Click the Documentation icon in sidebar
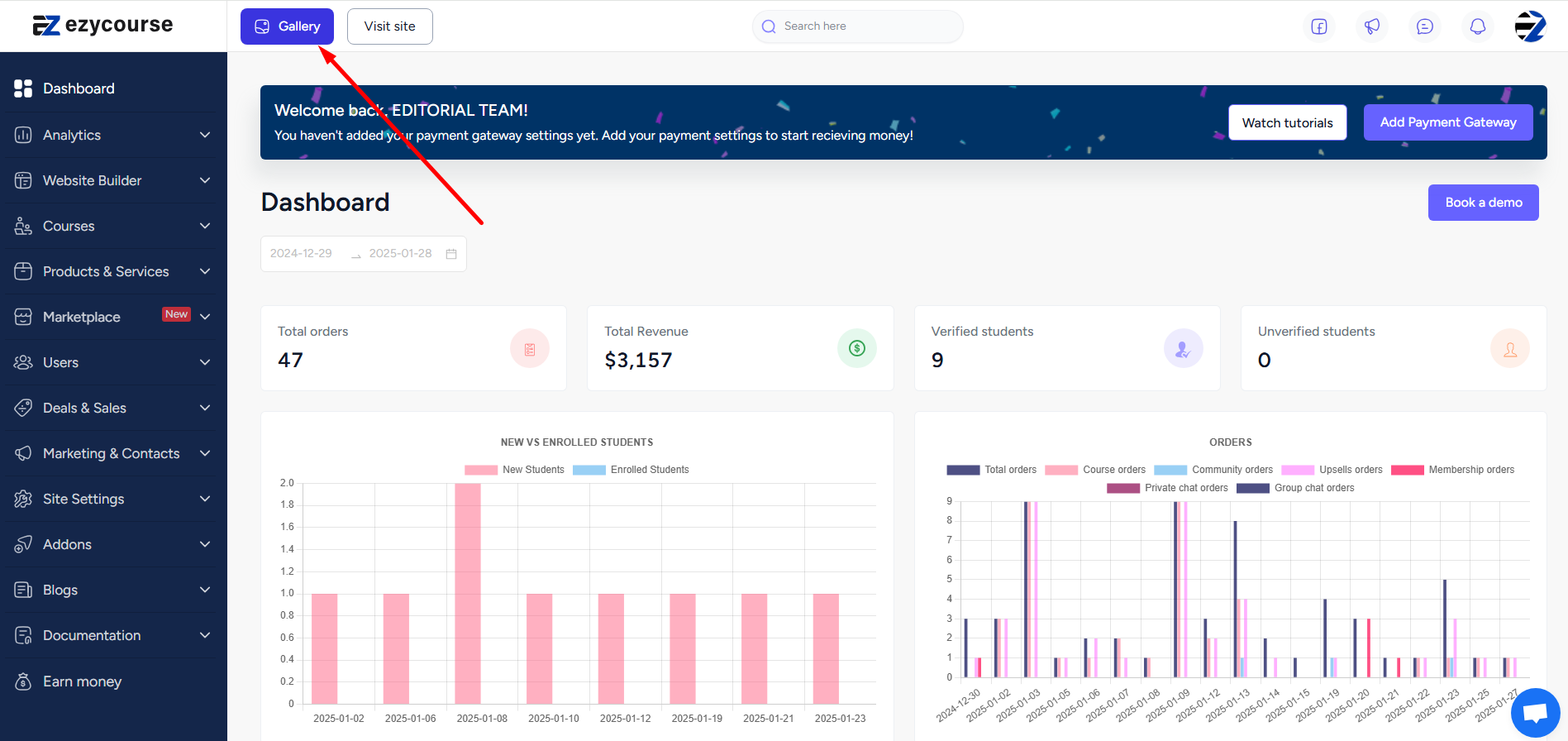Image resolution: width=1568 pixels, height=741 pixels. (x=23, y=635)
